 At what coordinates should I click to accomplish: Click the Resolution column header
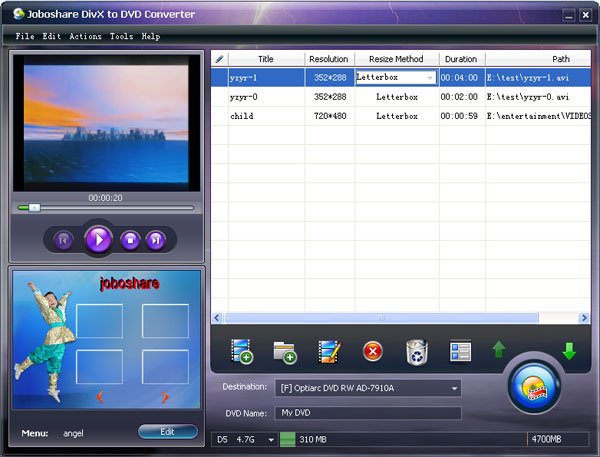329,59
